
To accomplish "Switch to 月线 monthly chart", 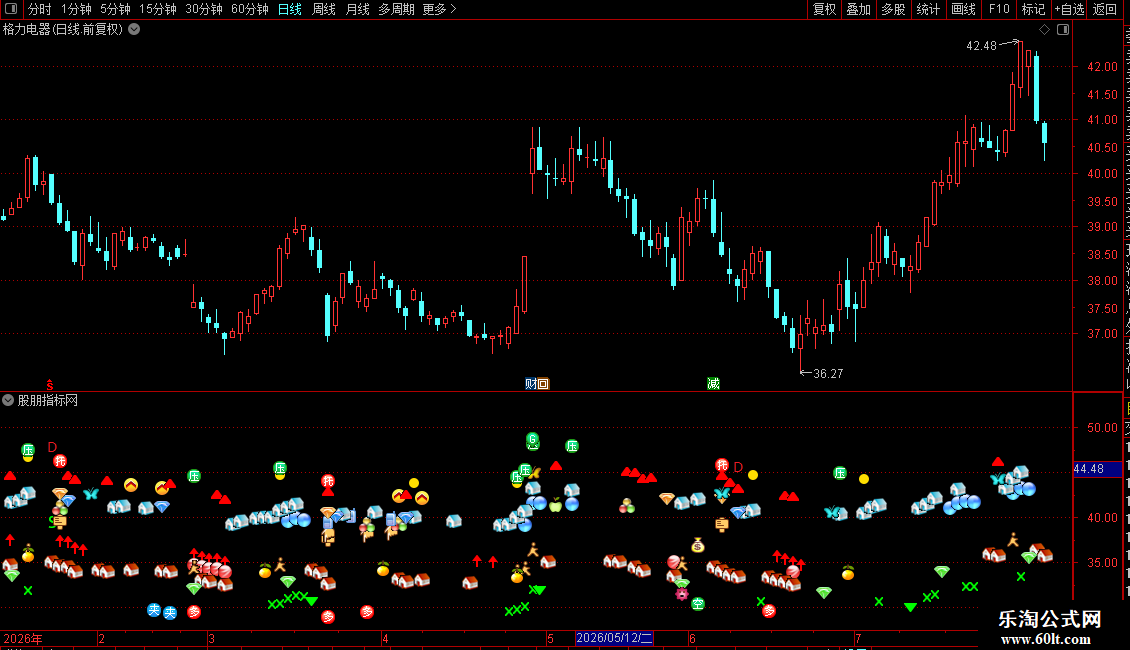I will pyautogui.click(x=357, y=9).
